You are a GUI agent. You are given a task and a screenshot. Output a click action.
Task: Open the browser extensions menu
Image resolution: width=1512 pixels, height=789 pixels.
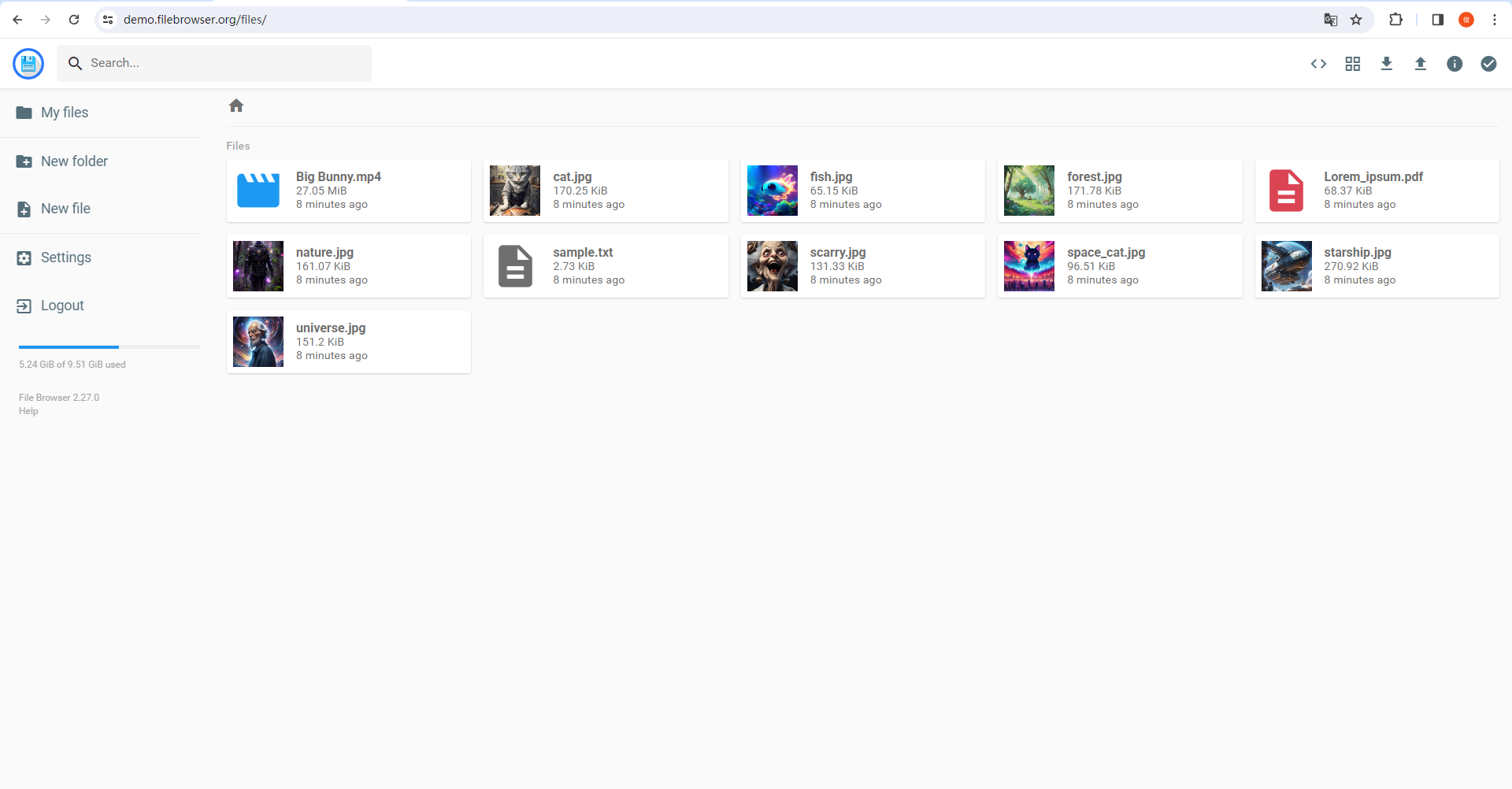pos(1396,19)
